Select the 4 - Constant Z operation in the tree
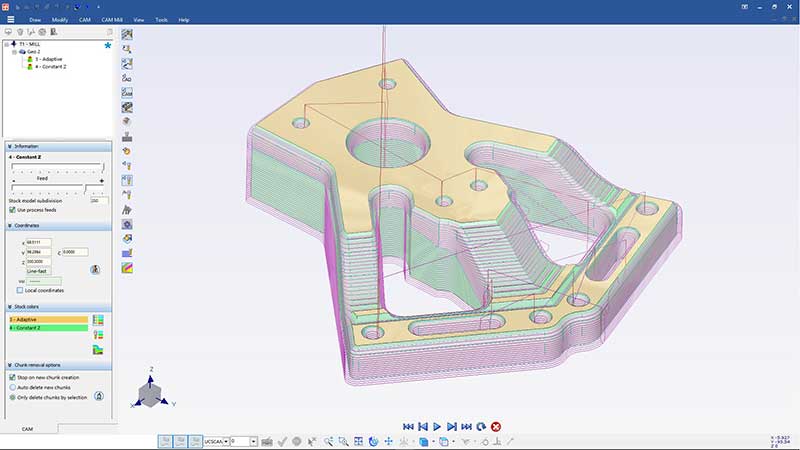Image resolution: width=800 pixels, height=450 pixels. [x=50, y=66]
